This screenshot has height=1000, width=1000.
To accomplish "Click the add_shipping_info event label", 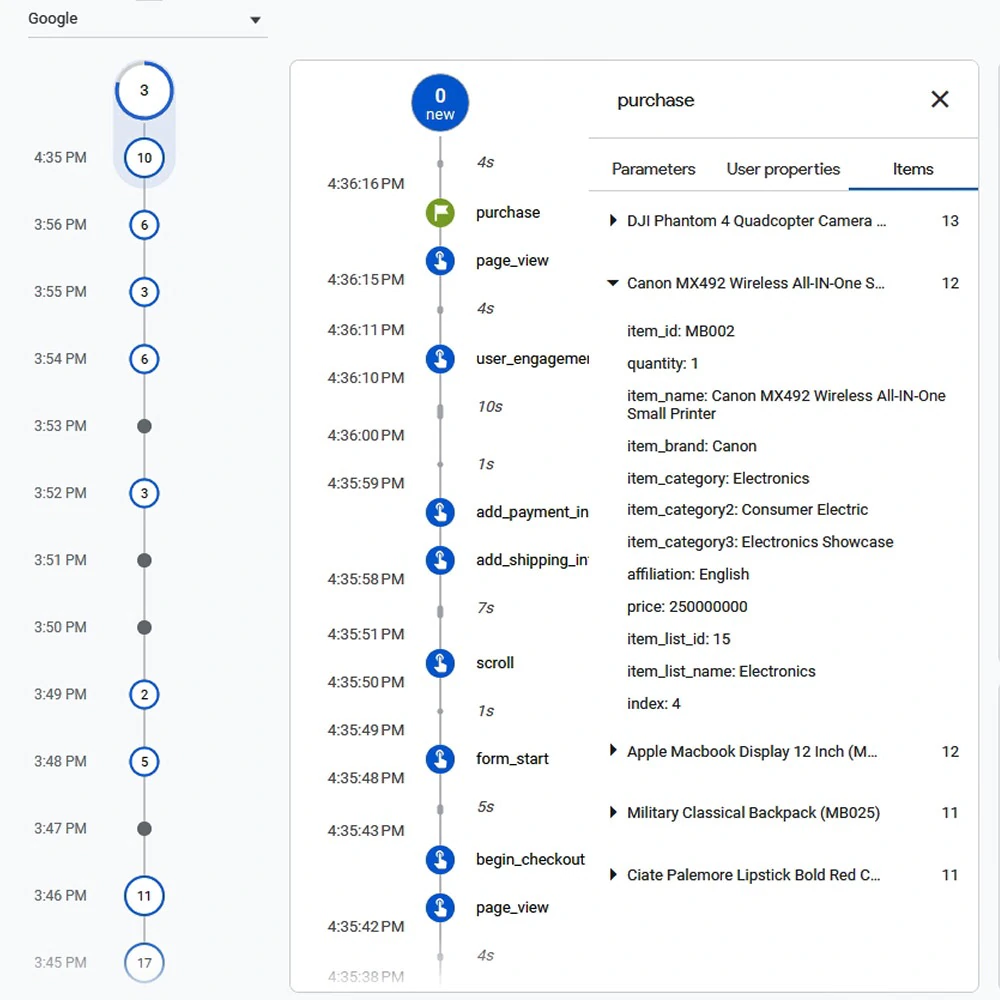I will [532, 560].
